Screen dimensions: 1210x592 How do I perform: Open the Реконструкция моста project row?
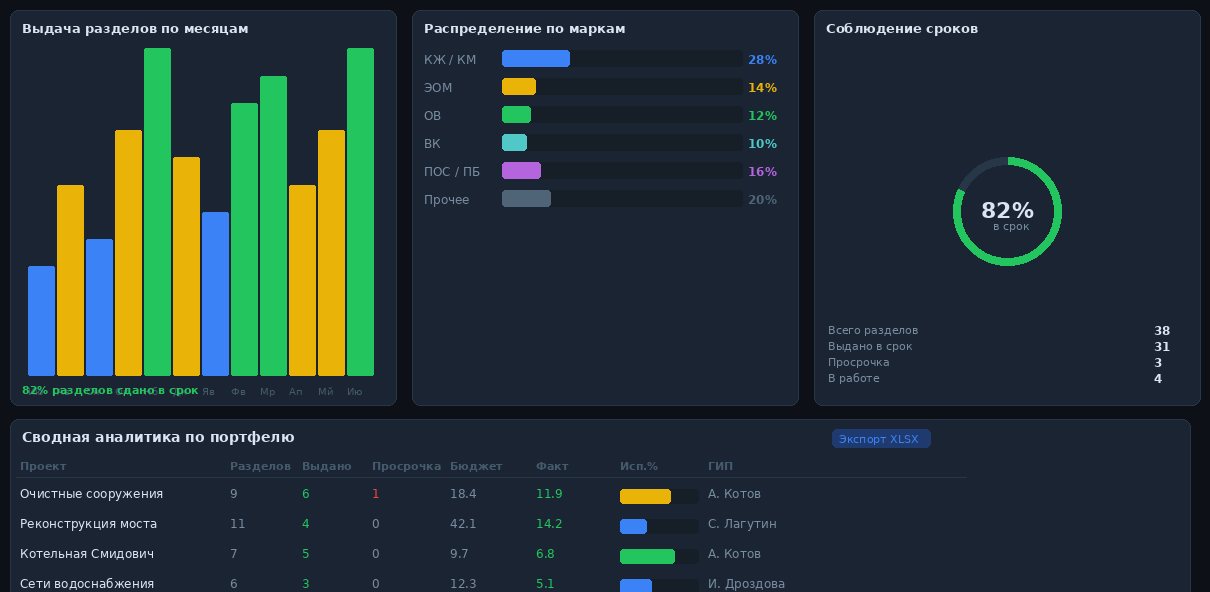pyautogui.click(x=493, y=524)
